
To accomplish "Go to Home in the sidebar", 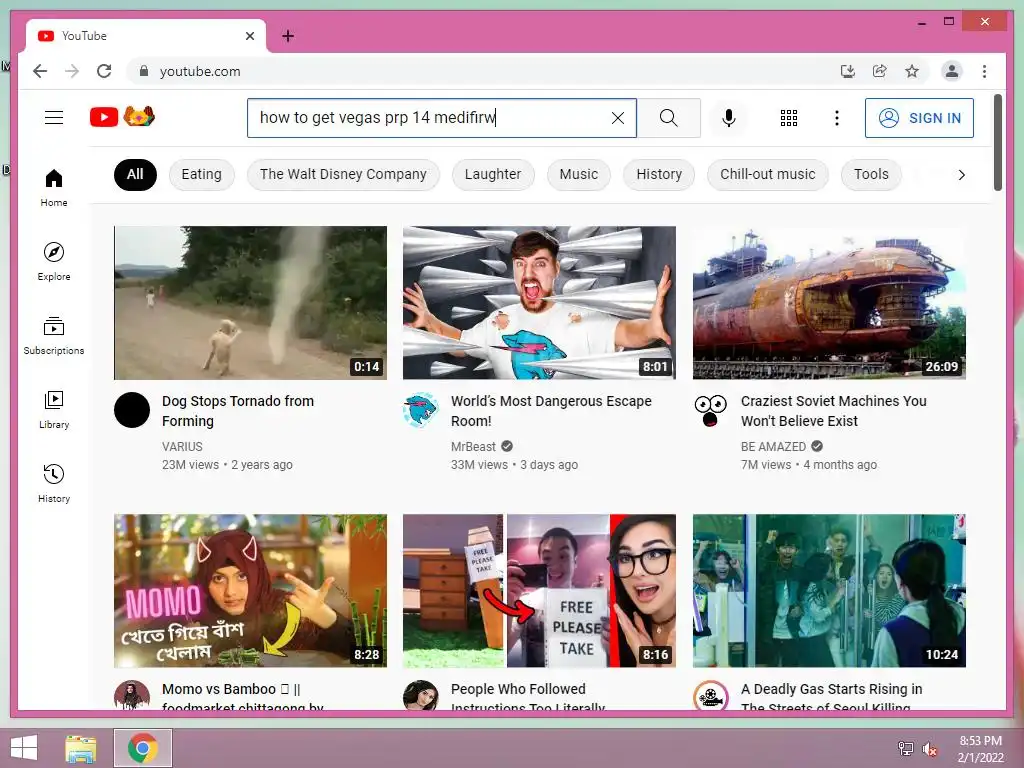I will pos(54,189).
